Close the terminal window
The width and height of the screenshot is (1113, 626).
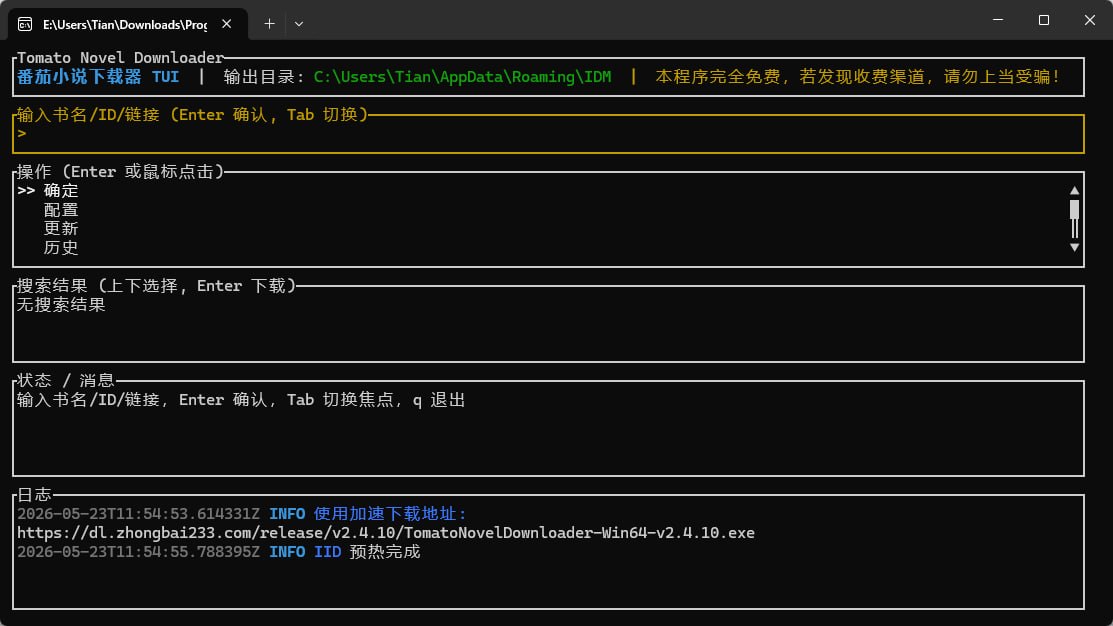coord(1090,21)
